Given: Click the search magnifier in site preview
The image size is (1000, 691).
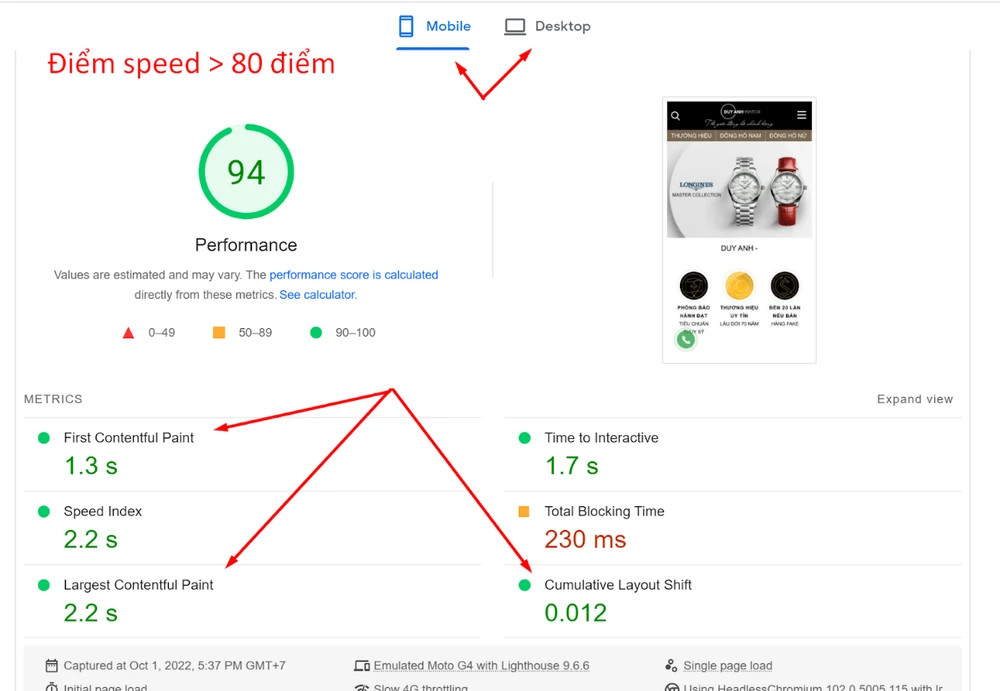Looking at the screenshot, I should [x=676, y=116].
